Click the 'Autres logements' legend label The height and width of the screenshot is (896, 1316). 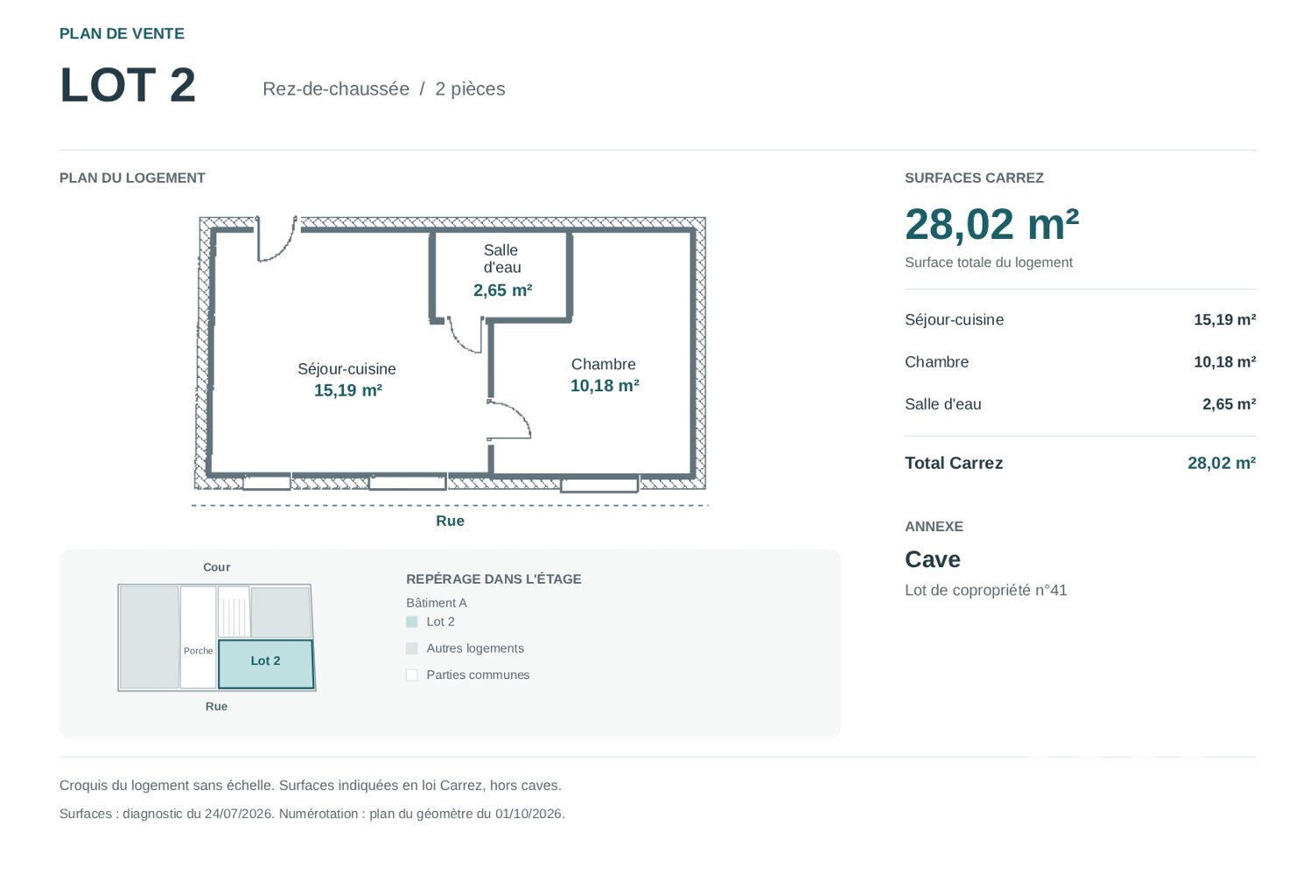pos(475,648)
